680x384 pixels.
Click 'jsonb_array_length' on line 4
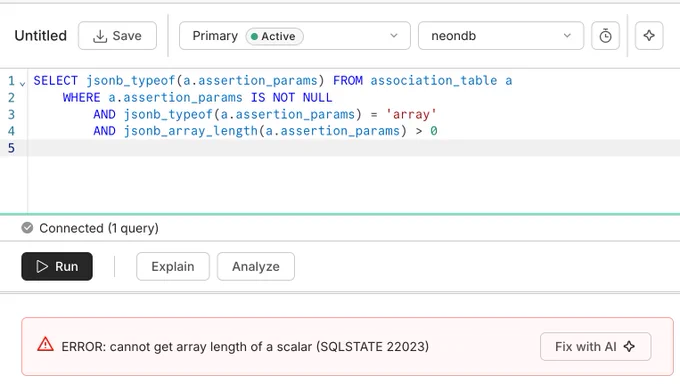[x=191, y=131]
